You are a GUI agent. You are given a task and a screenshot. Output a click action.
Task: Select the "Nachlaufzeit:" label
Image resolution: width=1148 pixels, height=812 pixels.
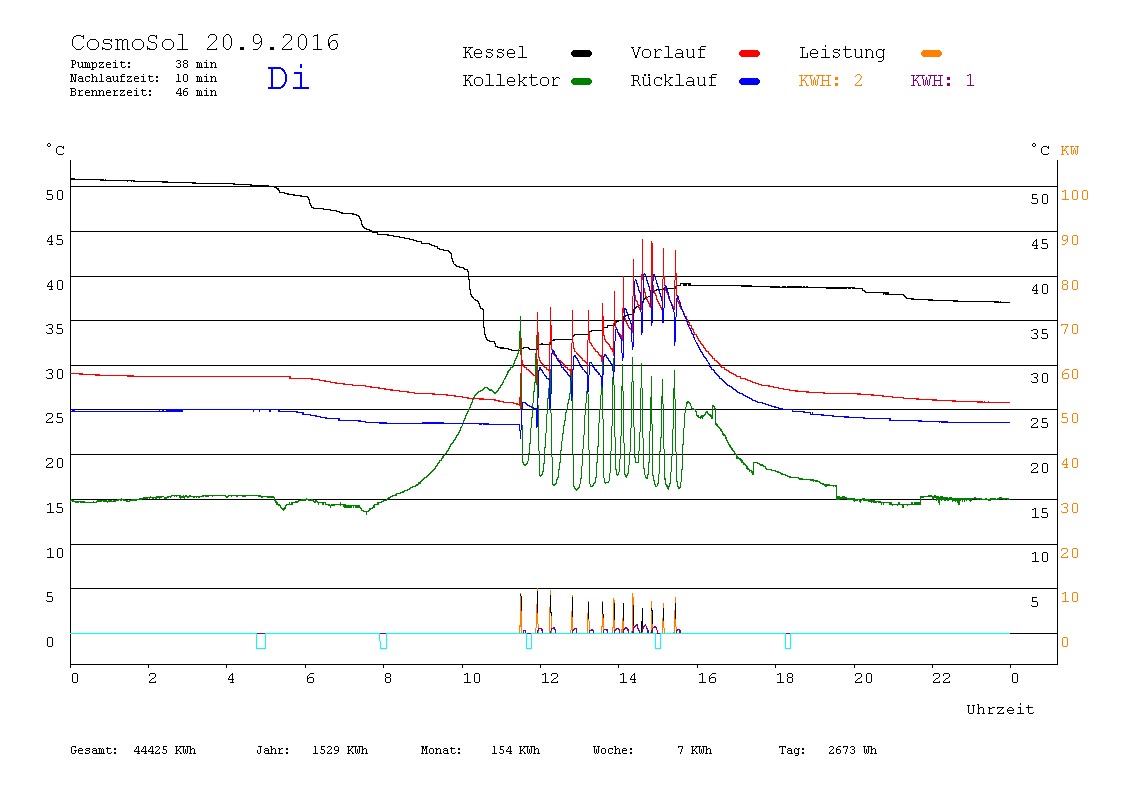pos(114,78)
